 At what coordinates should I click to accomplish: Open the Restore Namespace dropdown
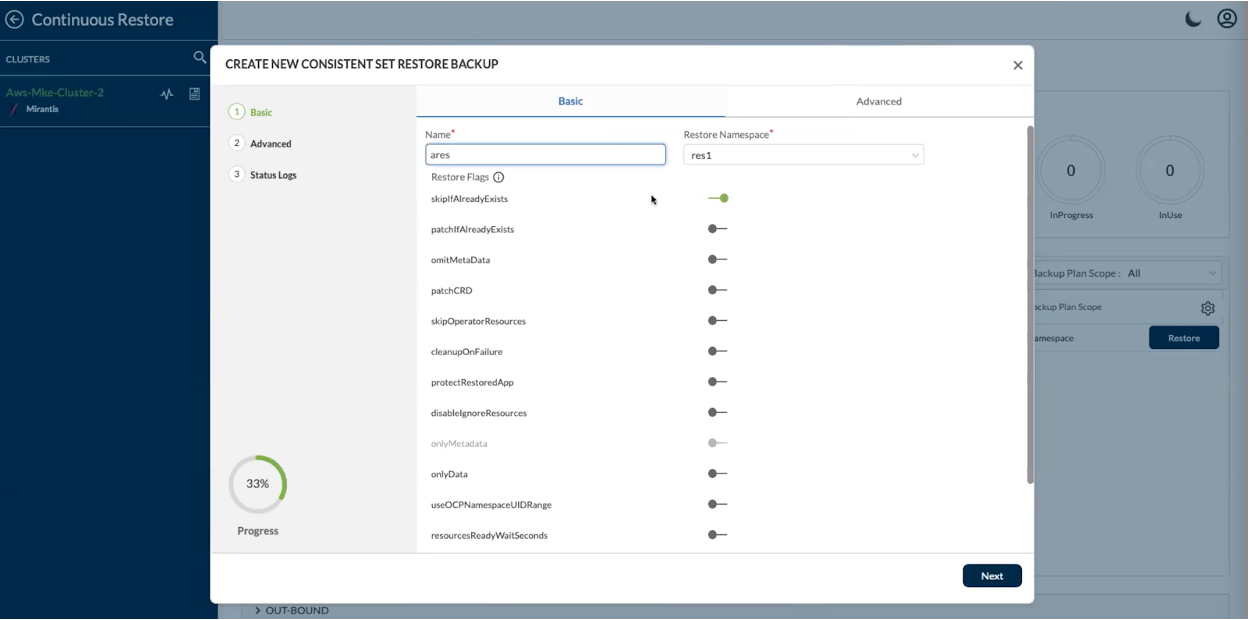[803, 155]
